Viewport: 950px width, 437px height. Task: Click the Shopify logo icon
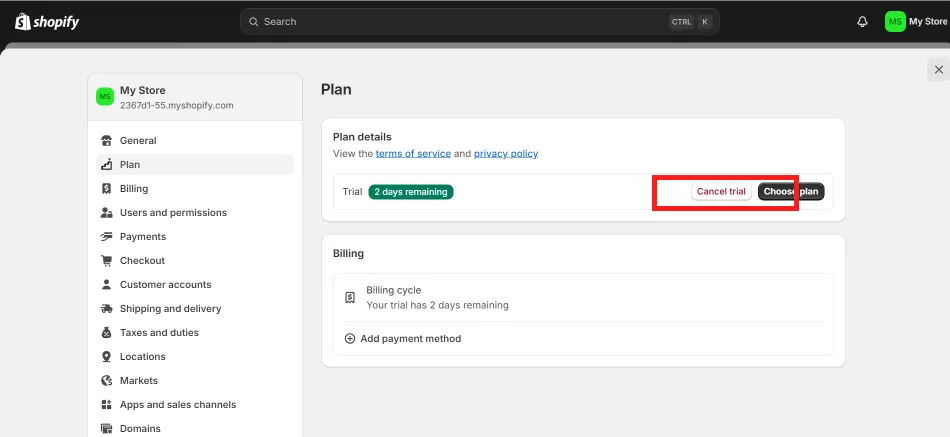pyautogui.click(x=23, y=22)
